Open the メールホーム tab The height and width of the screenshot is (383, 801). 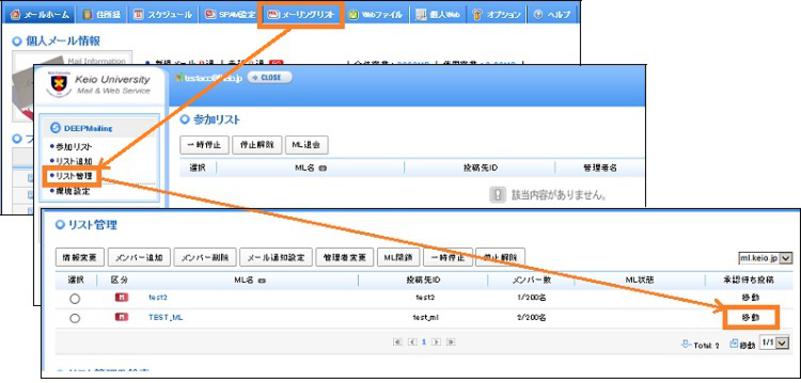point(39,14)
